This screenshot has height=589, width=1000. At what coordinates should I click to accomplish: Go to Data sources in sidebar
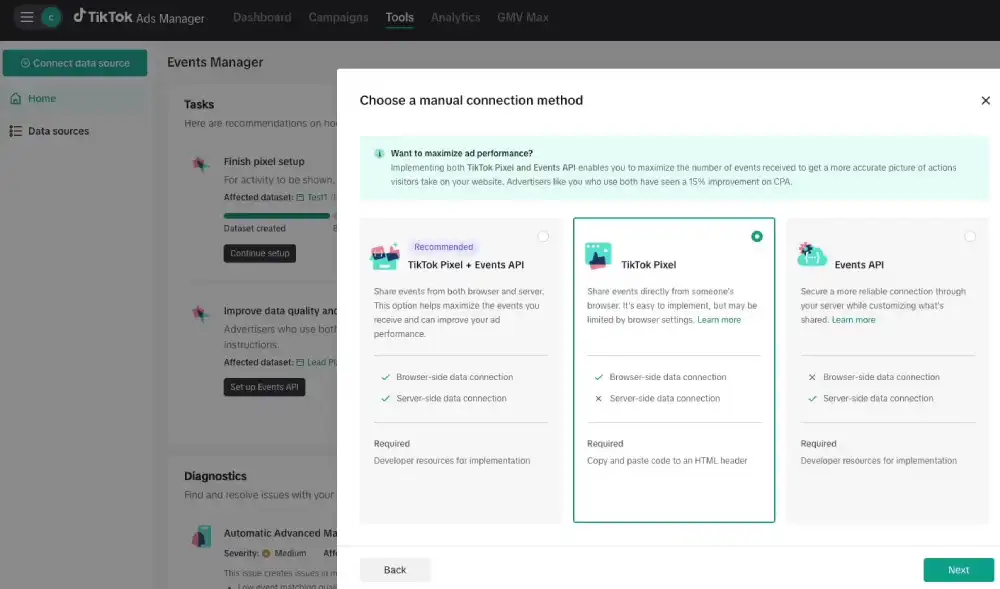[58, 131]
